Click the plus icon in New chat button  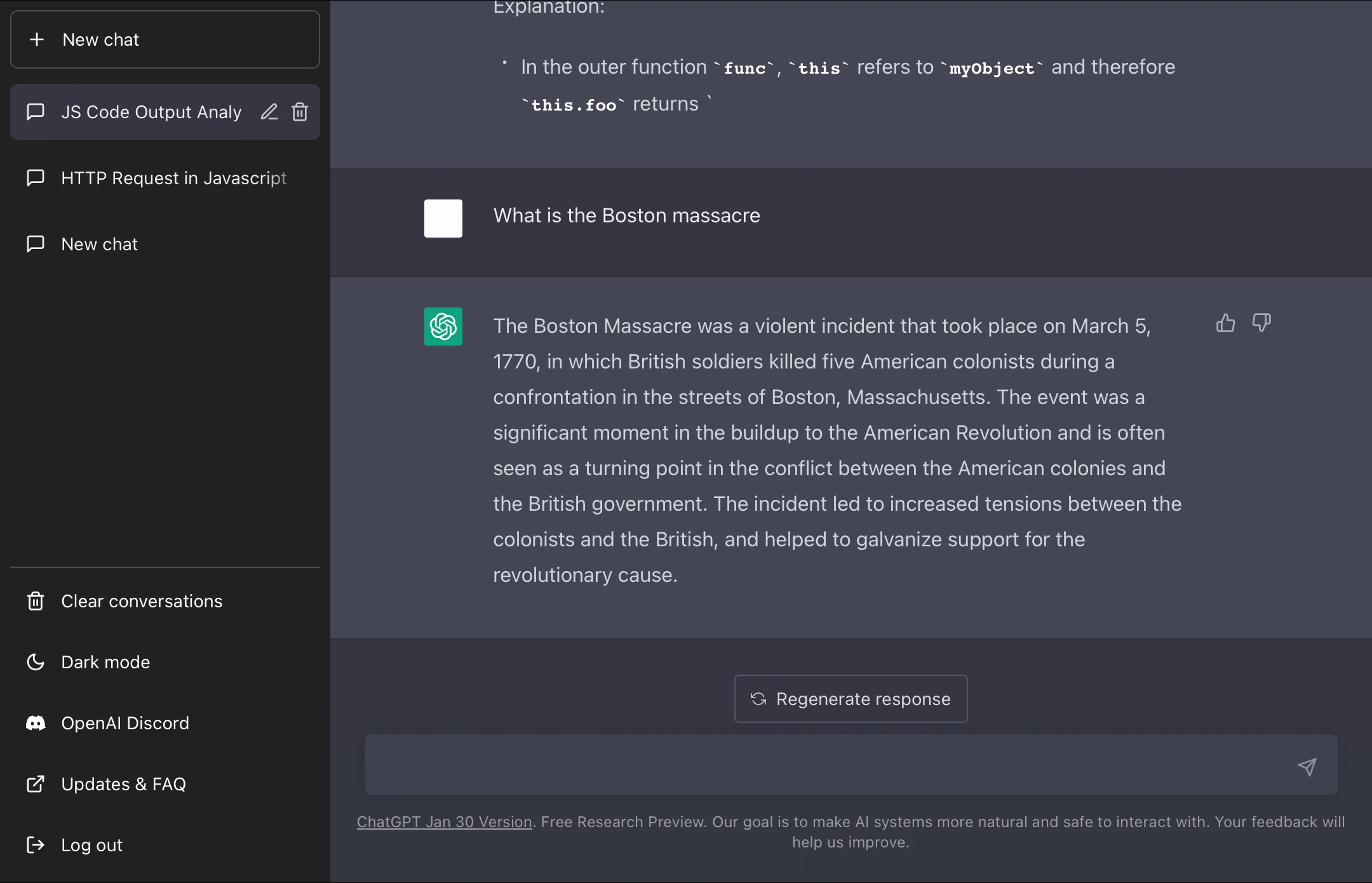(x=37, y=39)
